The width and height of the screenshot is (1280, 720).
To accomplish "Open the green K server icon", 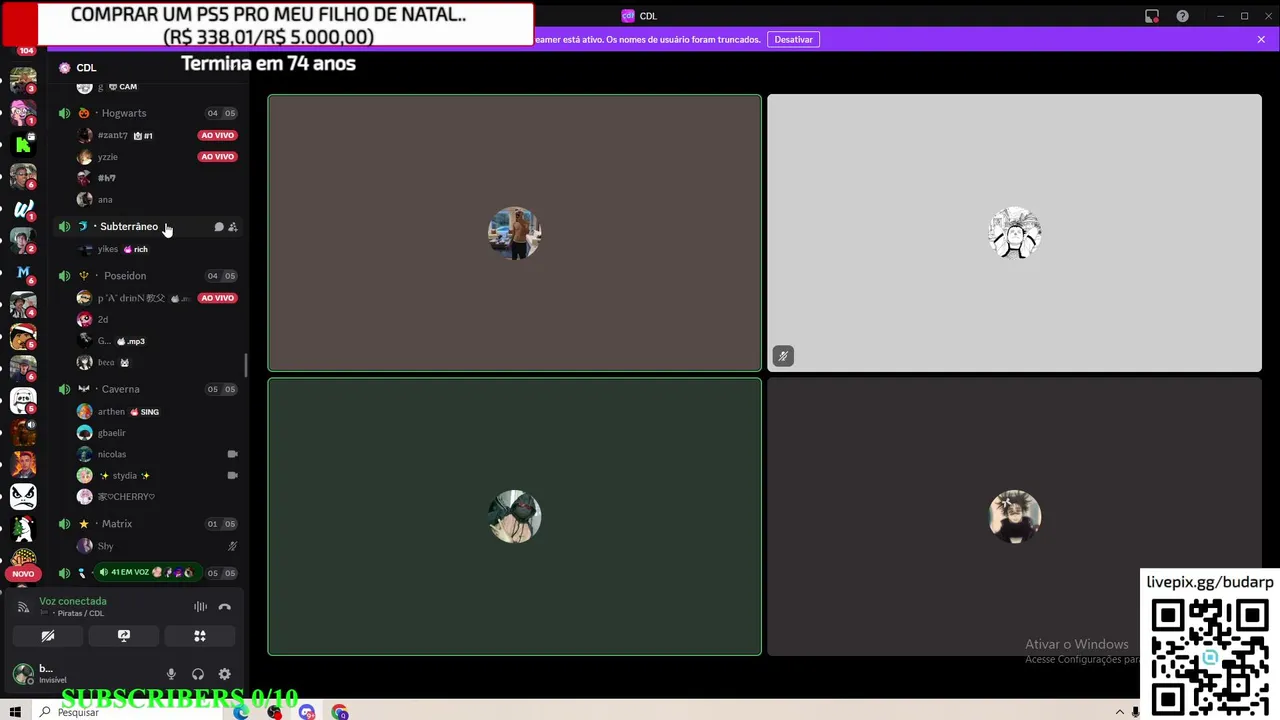I will [x=23, y=145].
